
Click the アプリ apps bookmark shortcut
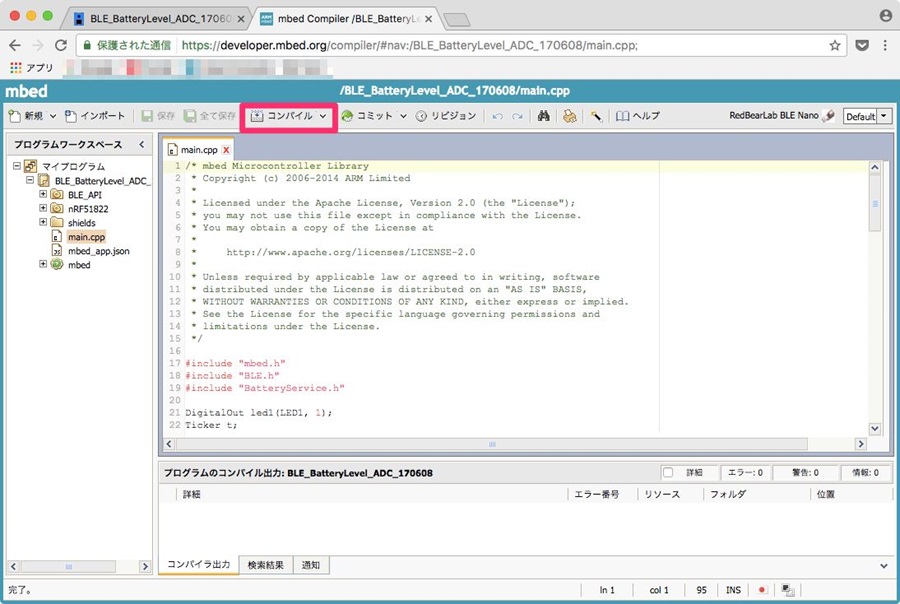[32, 68]
